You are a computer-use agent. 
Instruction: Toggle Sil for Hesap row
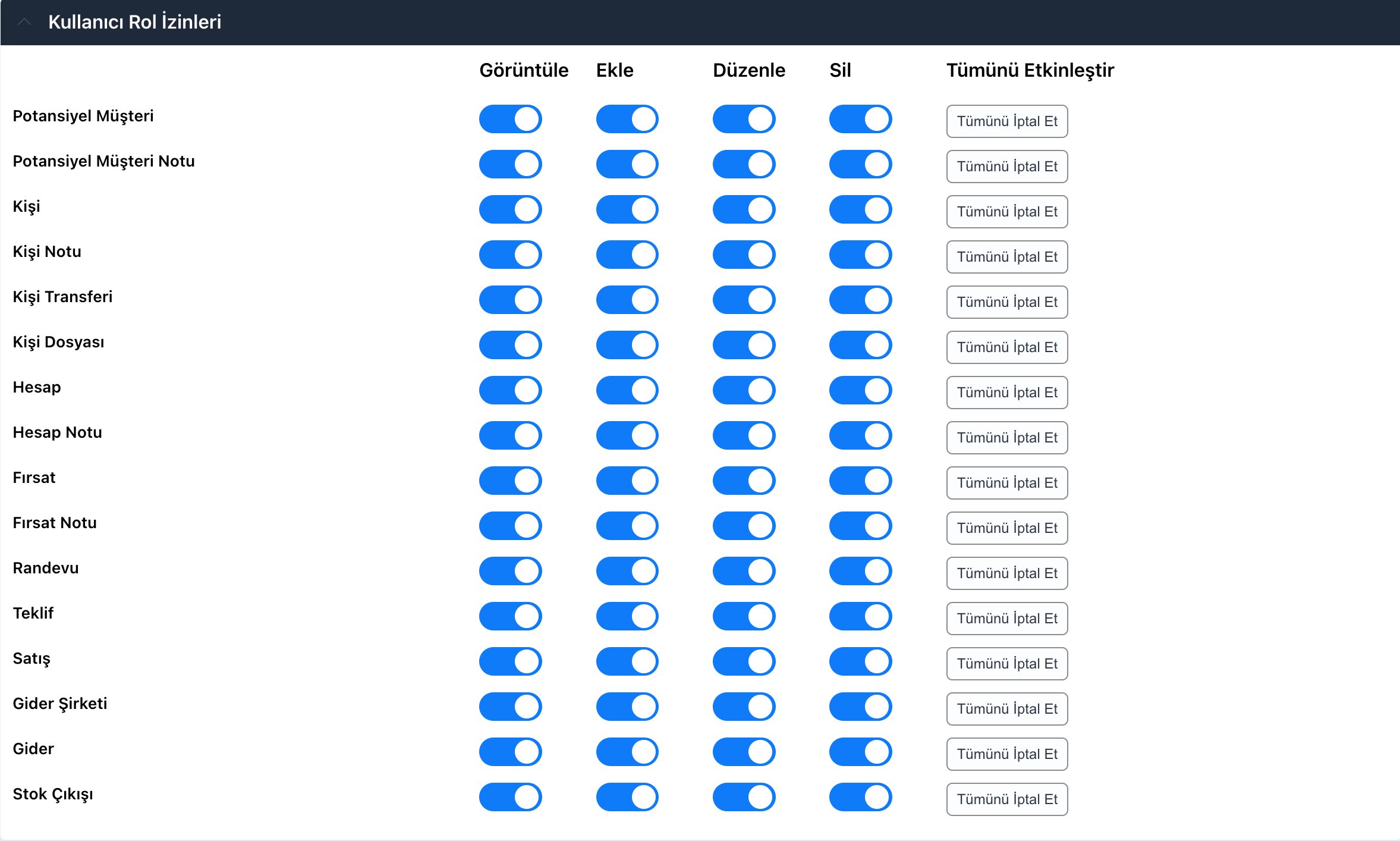pyautogui.click(x=860, y=390)
